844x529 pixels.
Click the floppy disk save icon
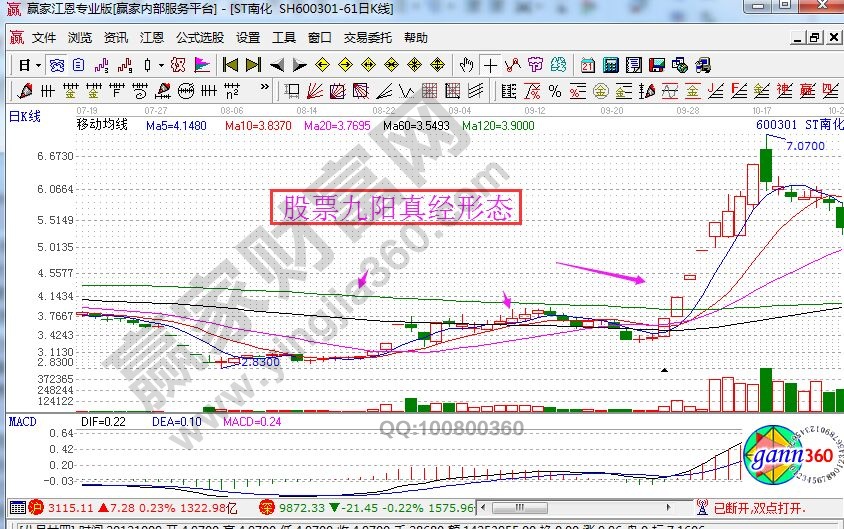point(656,65)
